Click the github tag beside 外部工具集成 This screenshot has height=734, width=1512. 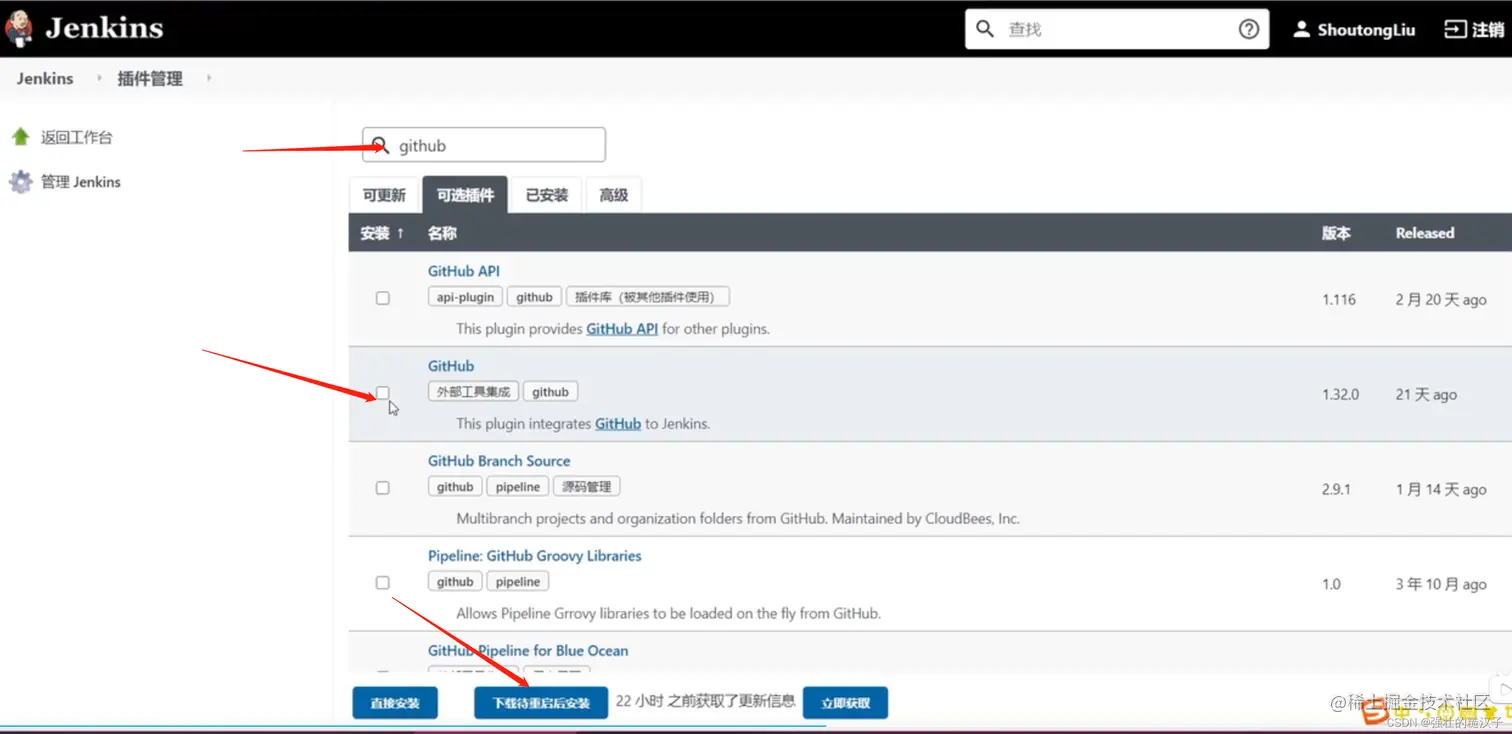point(550,392)
